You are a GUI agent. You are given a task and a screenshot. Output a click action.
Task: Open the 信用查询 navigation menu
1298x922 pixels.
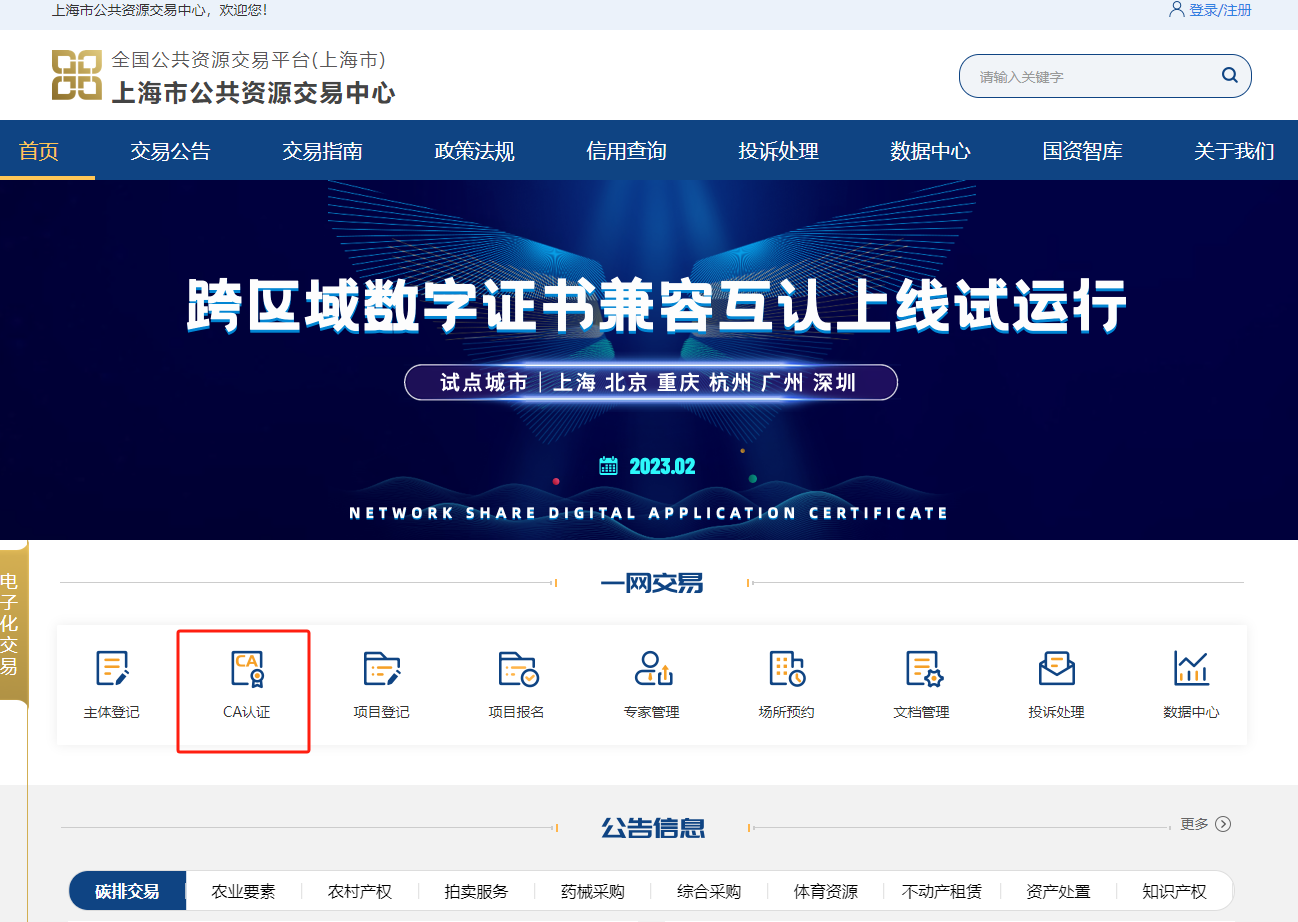(x=626, y=150)
